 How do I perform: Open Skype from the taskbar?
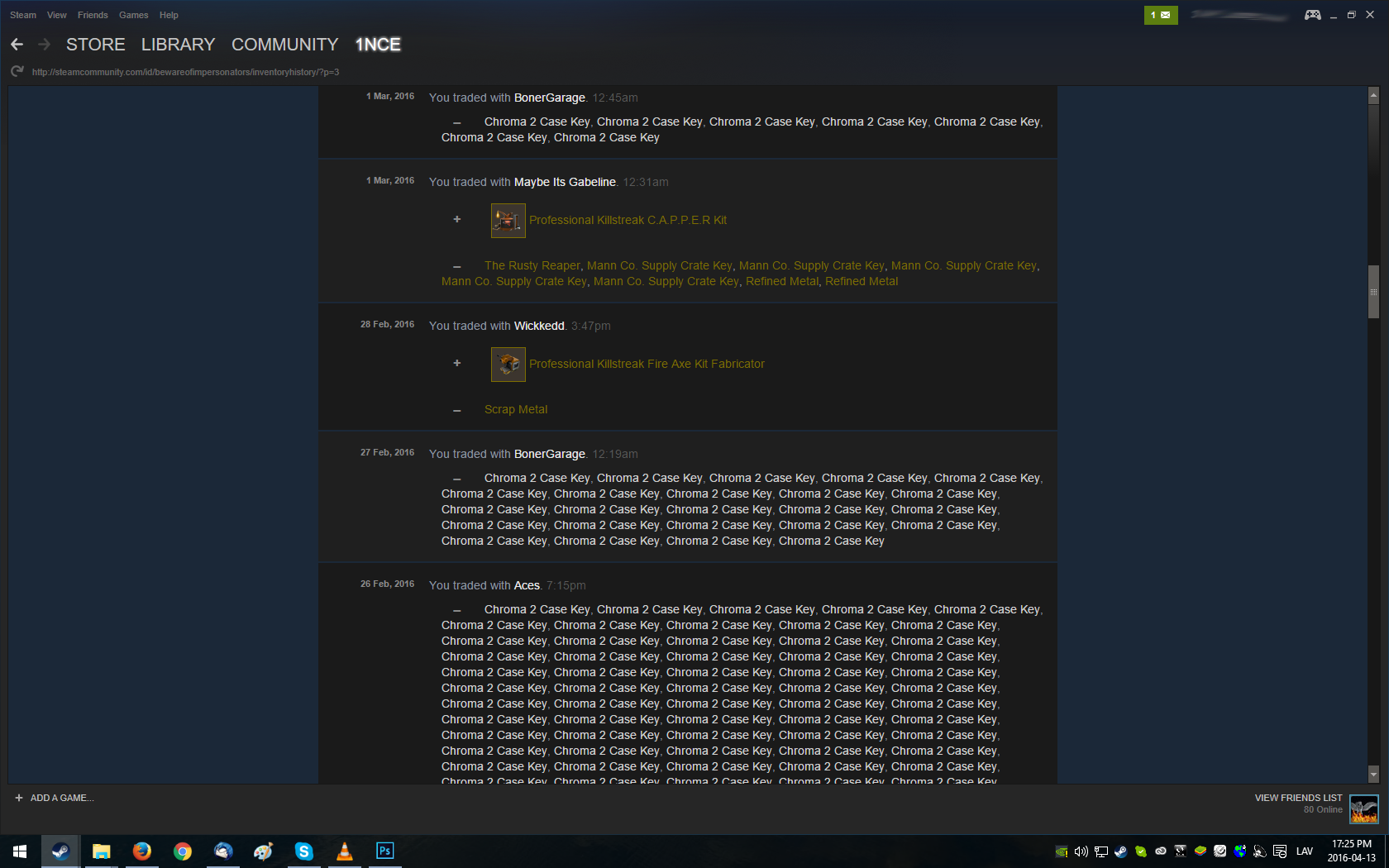pyautogui.click(x=304, y=851)
